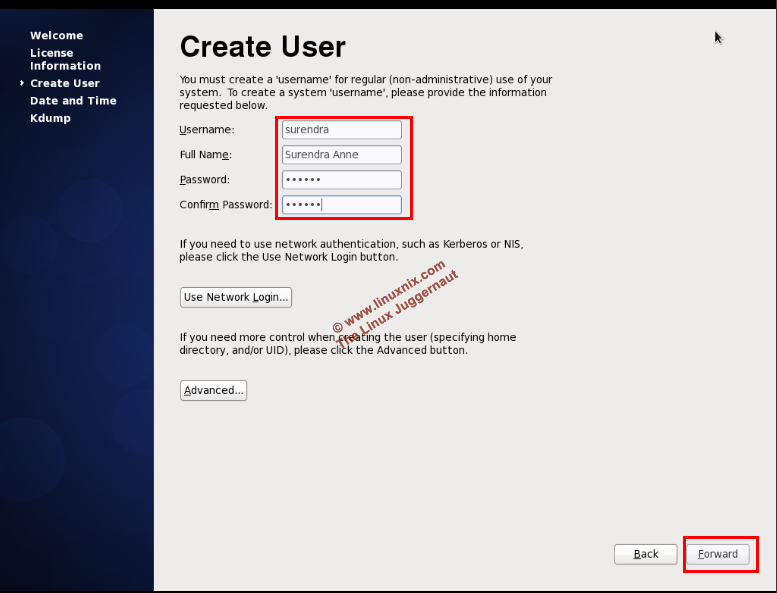Select the Welcome step in sidebar
The height and width of the screenshot is (593, 777).
[56, 36]
